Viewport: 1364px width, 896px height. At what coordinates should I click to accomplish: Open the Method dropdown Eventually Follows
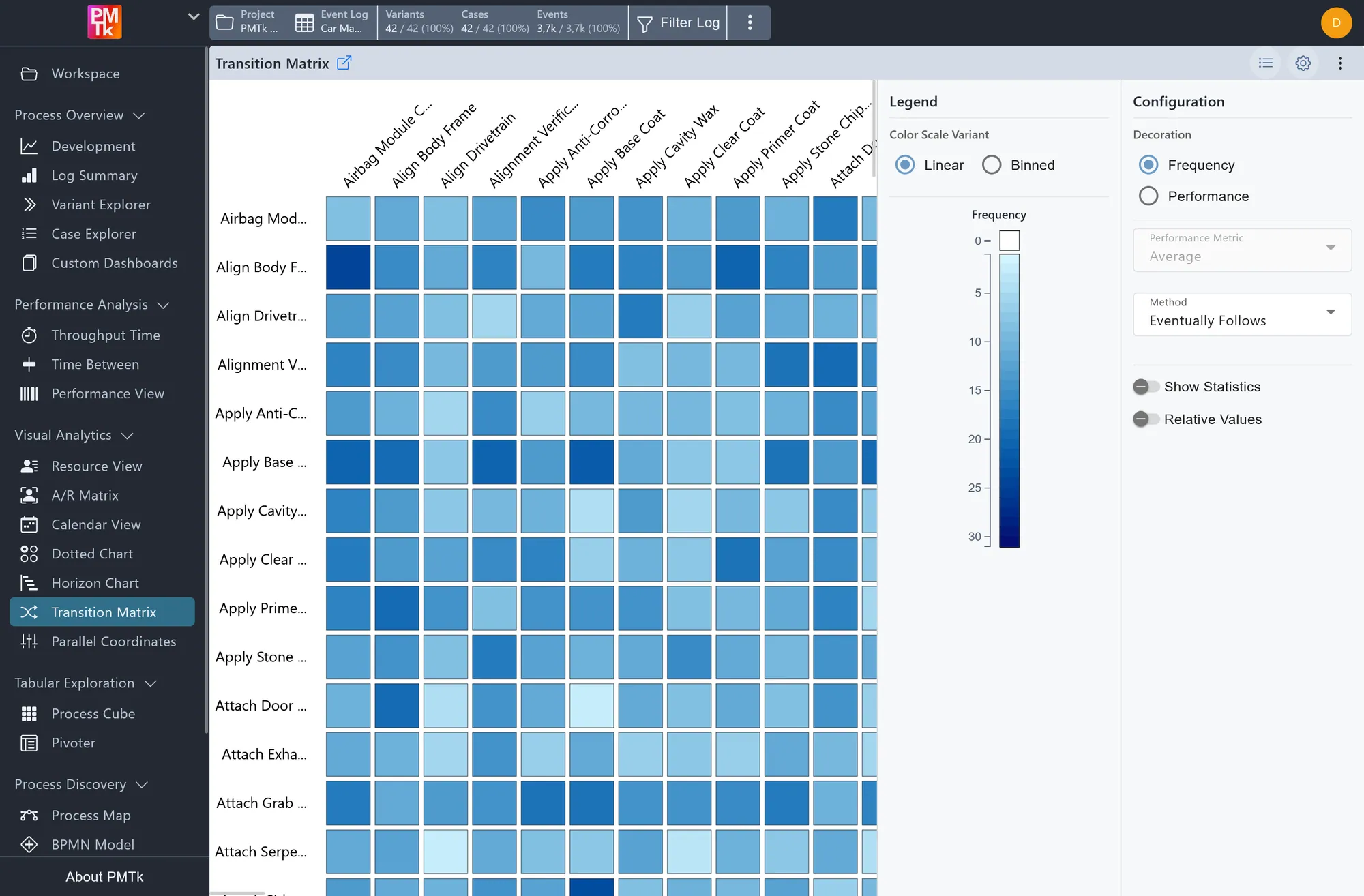point(1242,314)
